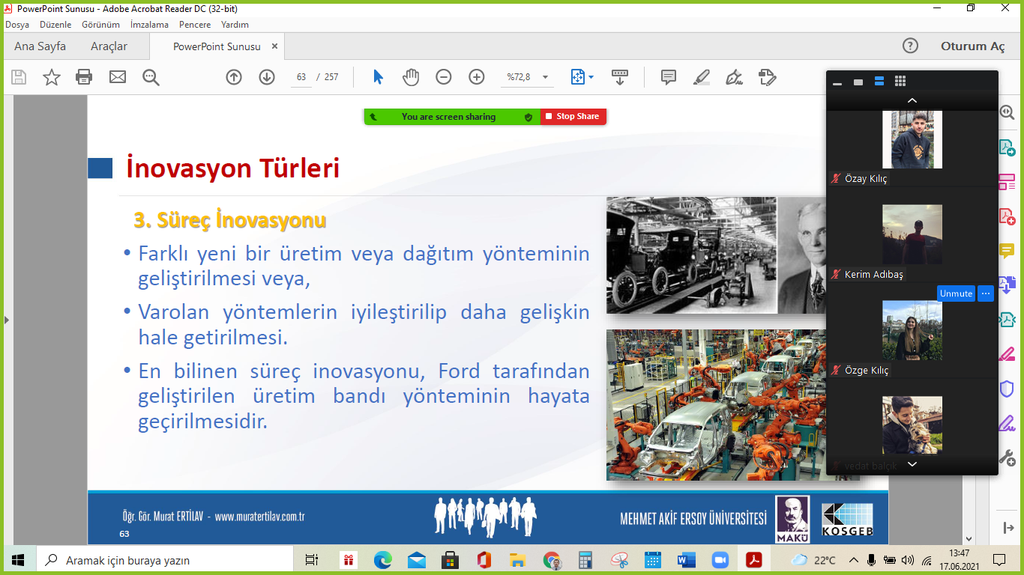Open the Görünüm menu
1024x575 pixels.
tap(101, 24)
